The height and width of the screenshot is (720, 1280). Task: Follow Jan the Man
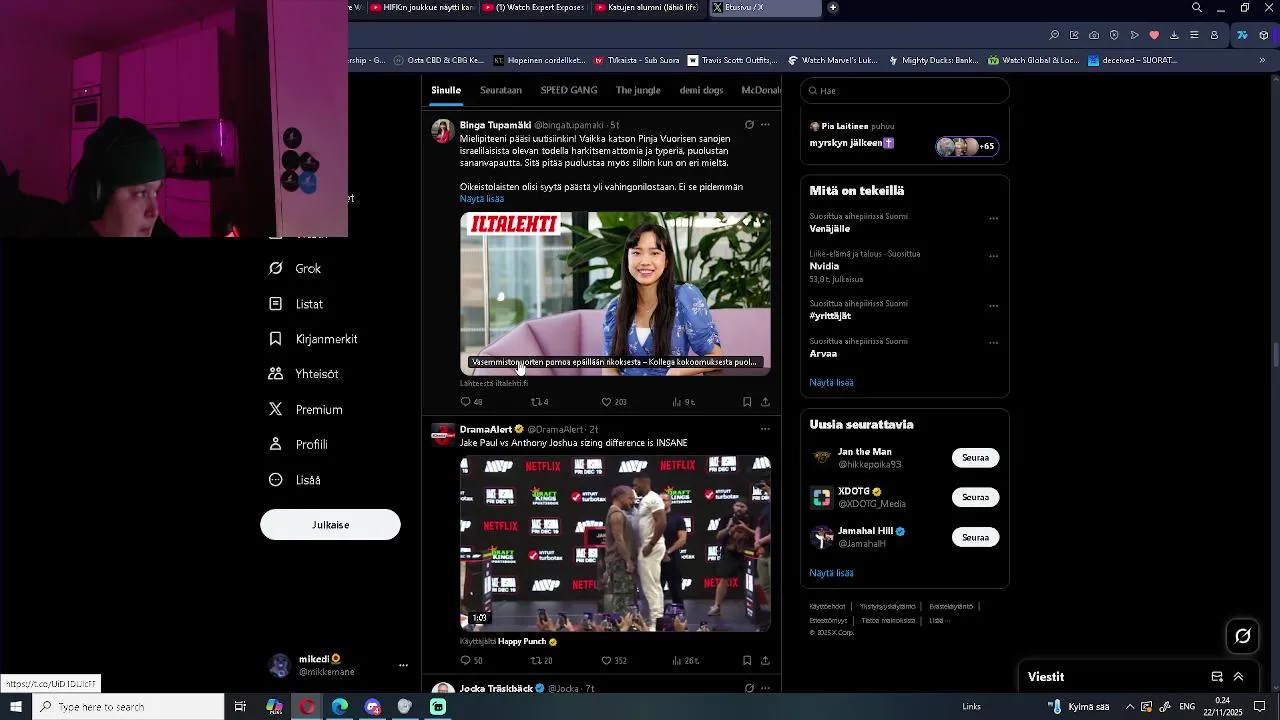click(975, 458)
